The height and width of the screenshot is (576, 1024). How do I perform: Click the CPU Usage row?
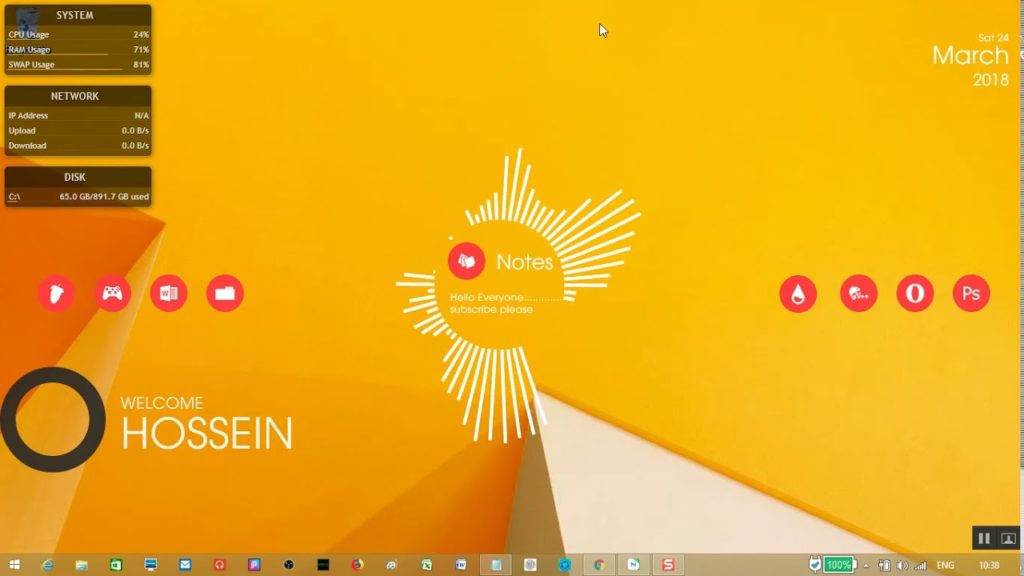click(x=78, y=35)
